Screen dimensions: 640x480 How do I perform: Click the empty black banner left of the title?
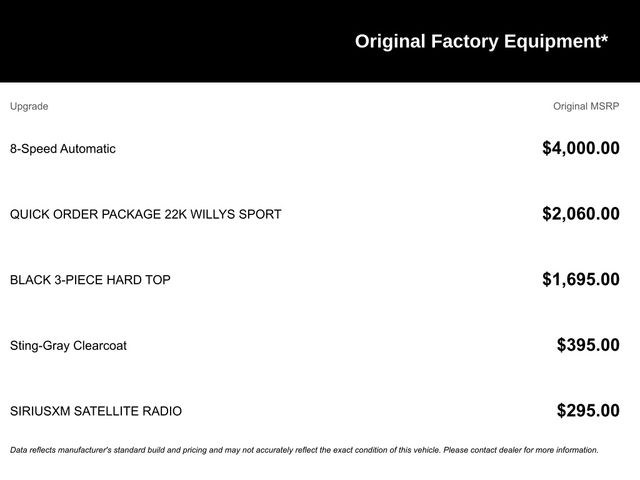click(170, 41)
